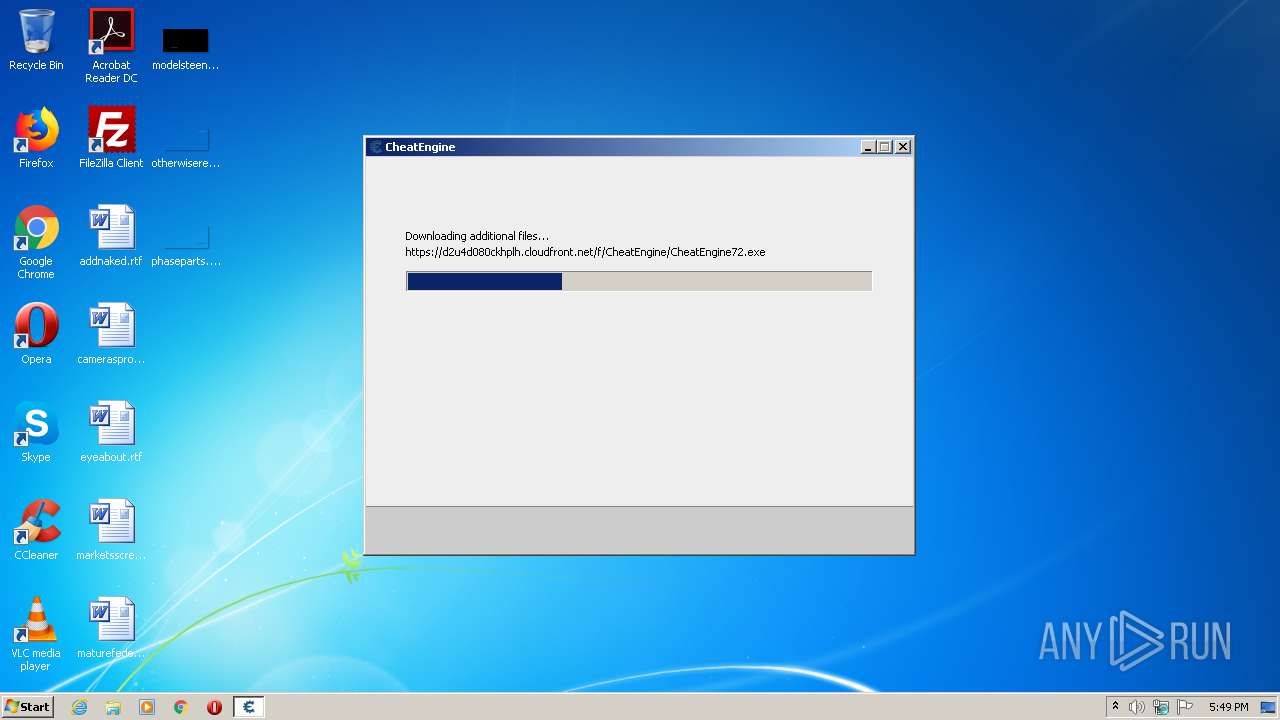This screenshot has width=1280, height=720.
Task: Show hidden tray icons arrow
Action: [x=1115, y=707]
